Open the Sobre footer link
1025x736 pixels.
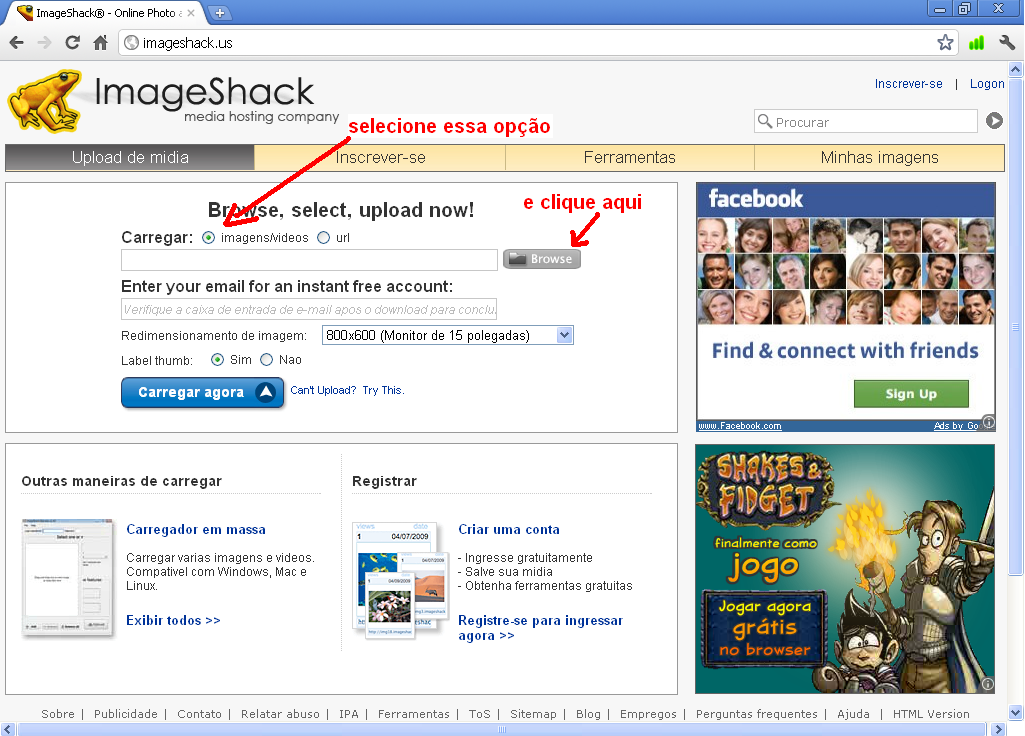point(58,714)
